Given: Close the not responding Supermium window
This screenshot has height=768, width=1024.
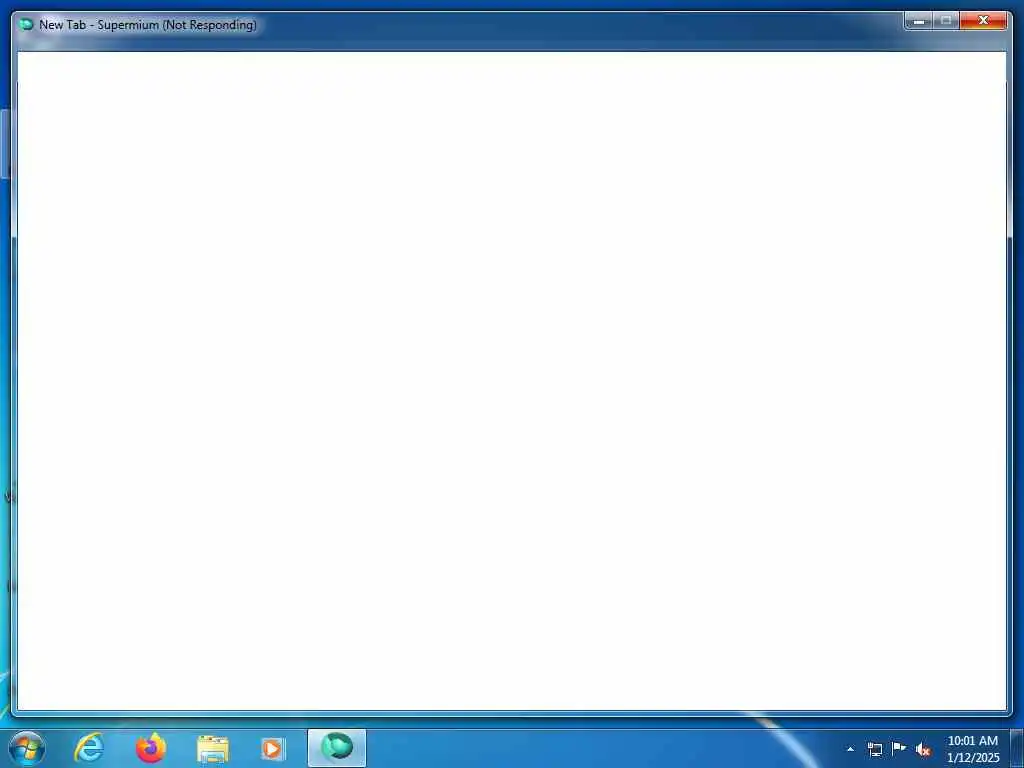Looking at the screenshot, I should (x=983, y=21).
